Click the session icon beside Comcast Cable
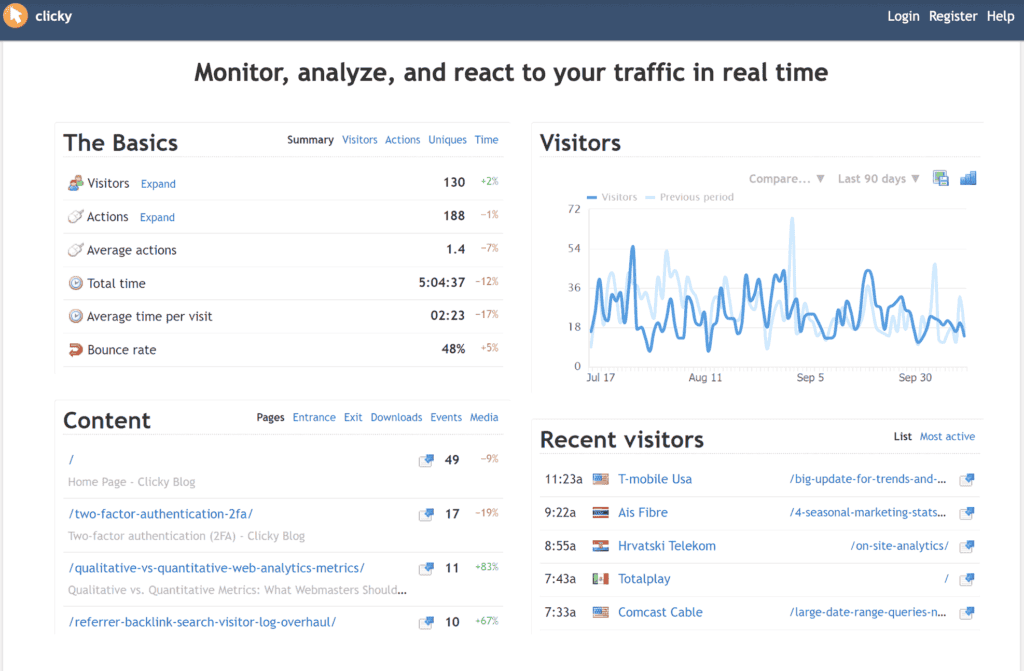The height and width of the screenshot is (671, 1024). pos(966,612)
